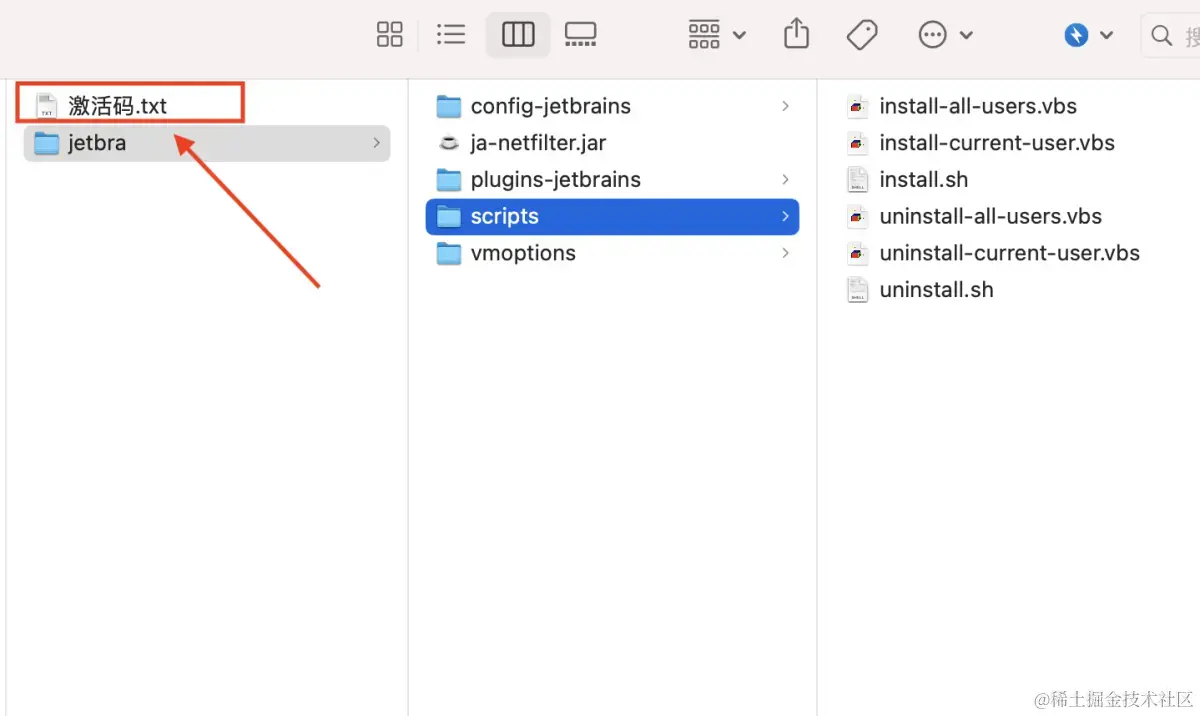Select the jetbra folder row
This screenshot has width=1200, height=716.
[206, 143]
